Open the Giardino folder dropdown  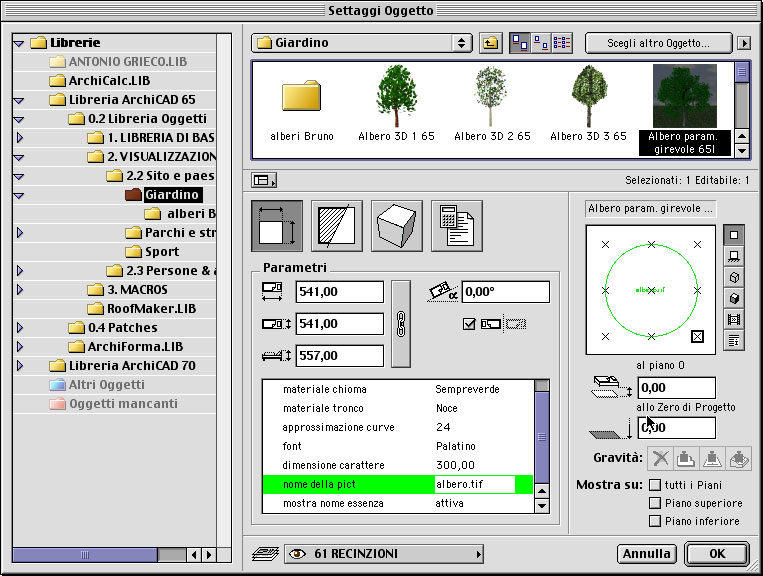pos(362,43)
